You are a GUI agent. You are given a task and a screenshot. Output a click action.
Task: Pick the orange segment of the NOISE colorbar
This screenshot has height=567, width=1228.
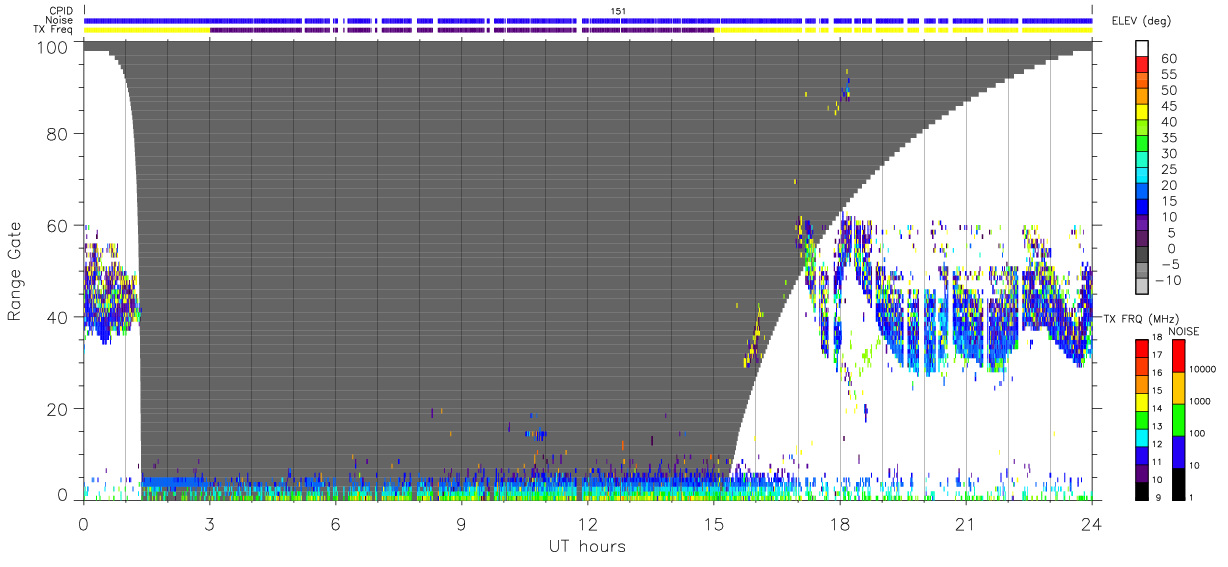pos(1178,387)
